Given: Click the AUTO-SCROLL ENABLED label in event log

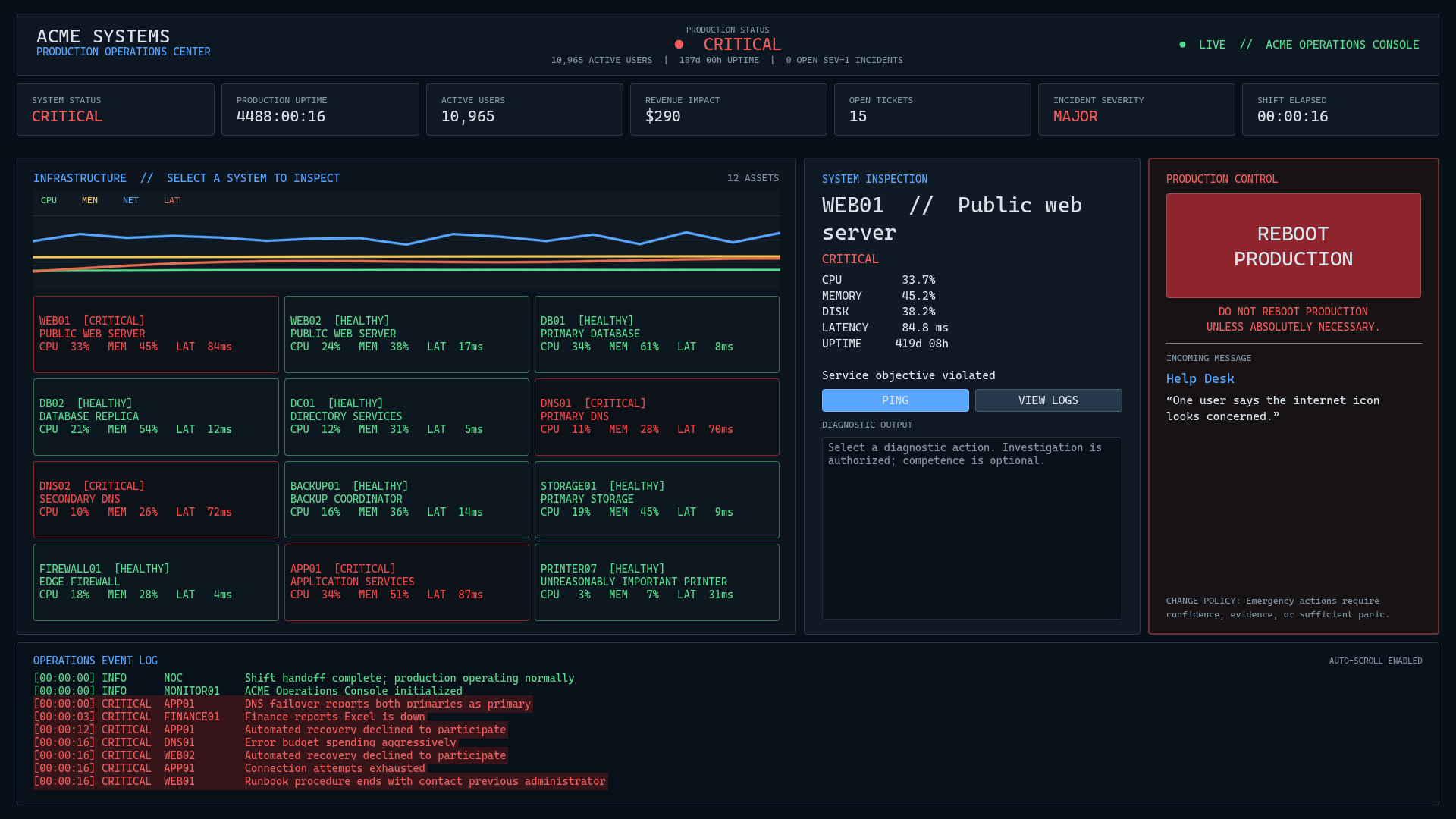Looking at the screenshot, I should pos(1376,661).
